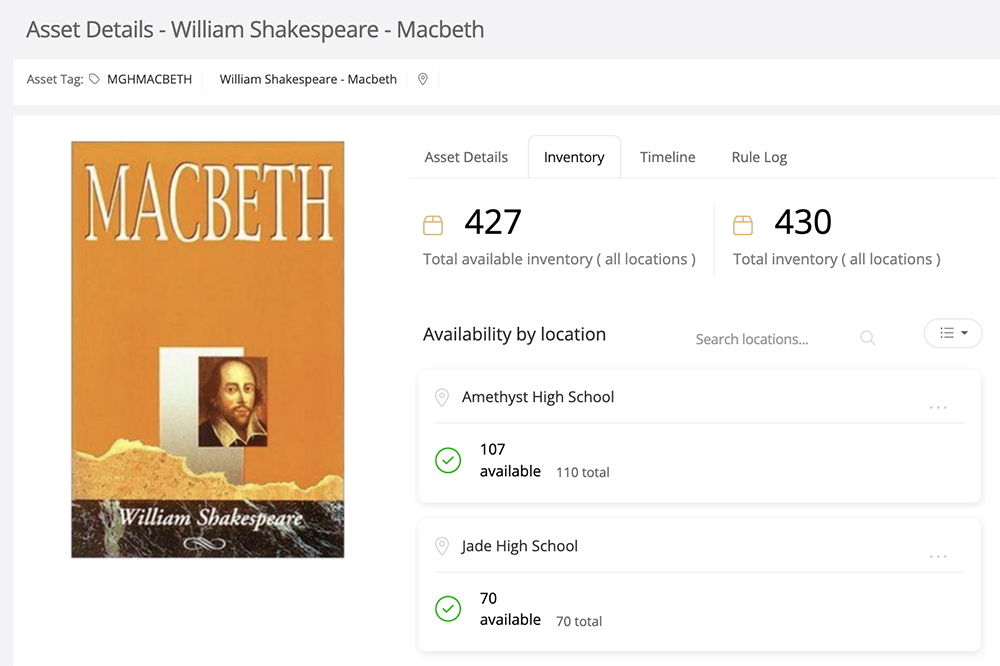This screenshot has width=1000, height=666.
Task: Select the location pin beside Jade High School
Action: 441,546
